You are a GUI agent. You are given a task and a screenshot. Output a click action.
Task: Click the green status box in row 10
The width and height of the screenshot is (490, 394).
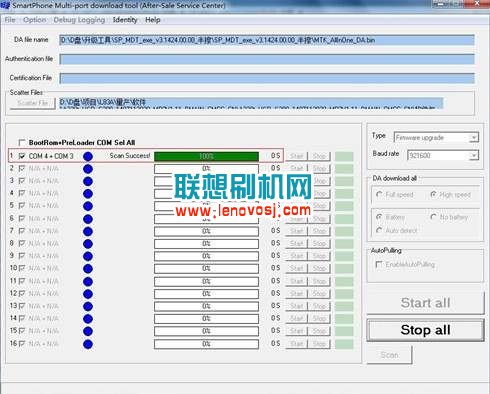pyautogui.click(x=344, y=269)
